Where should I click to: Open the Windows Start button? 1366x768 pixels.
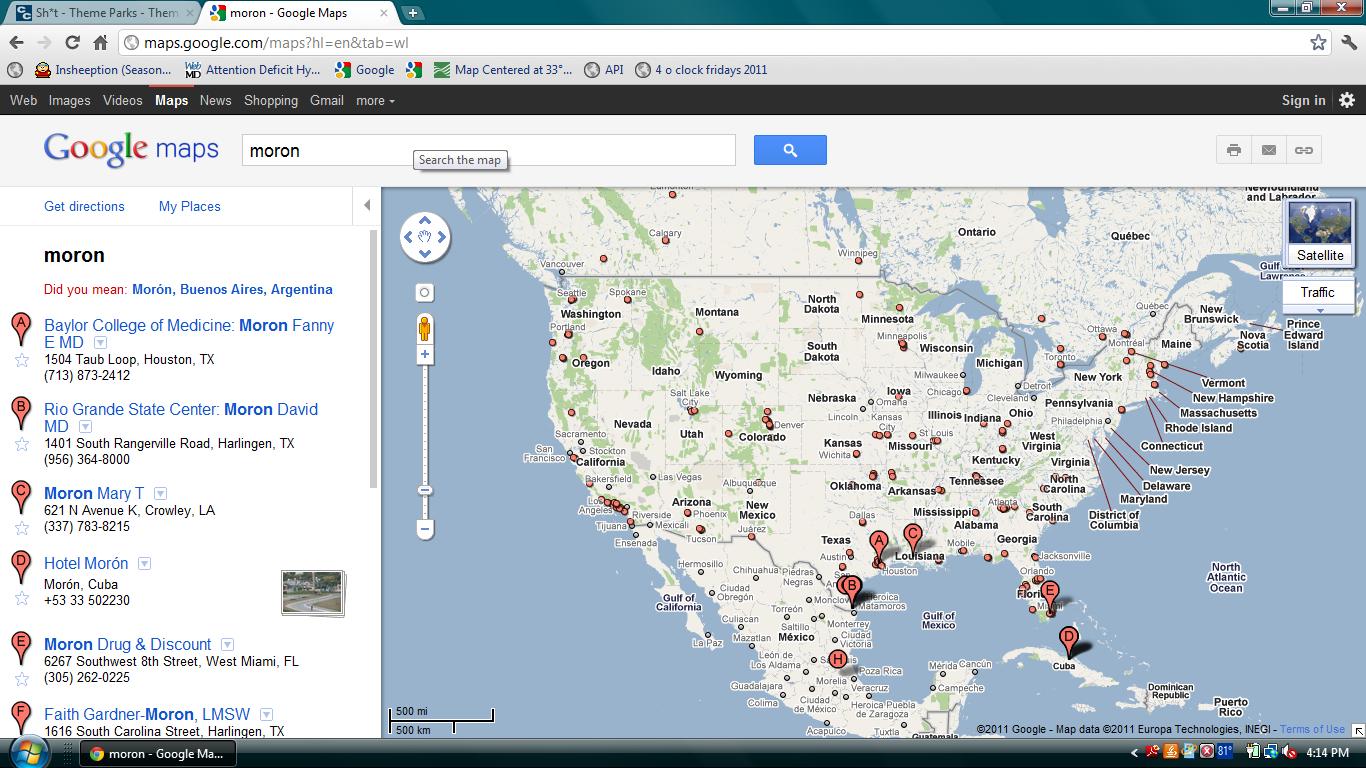(x=28, y=752)
